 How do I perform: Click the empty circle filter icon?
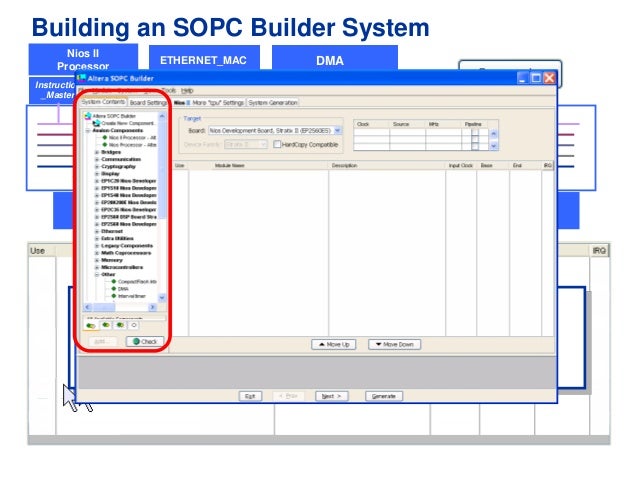click(x=133, y=325)
